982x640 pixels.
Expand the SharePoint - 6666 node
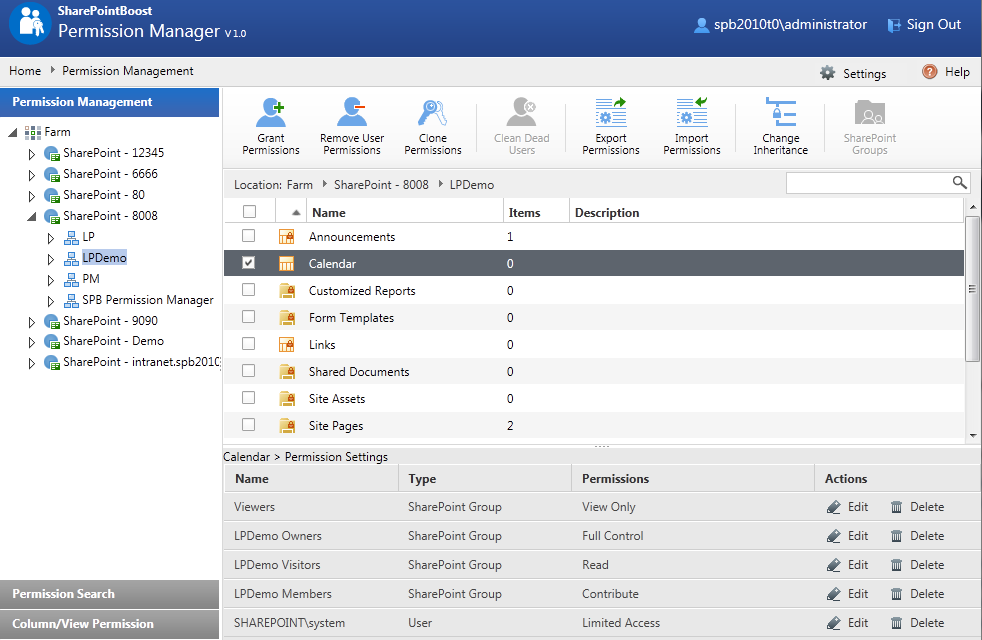[31, 175]
